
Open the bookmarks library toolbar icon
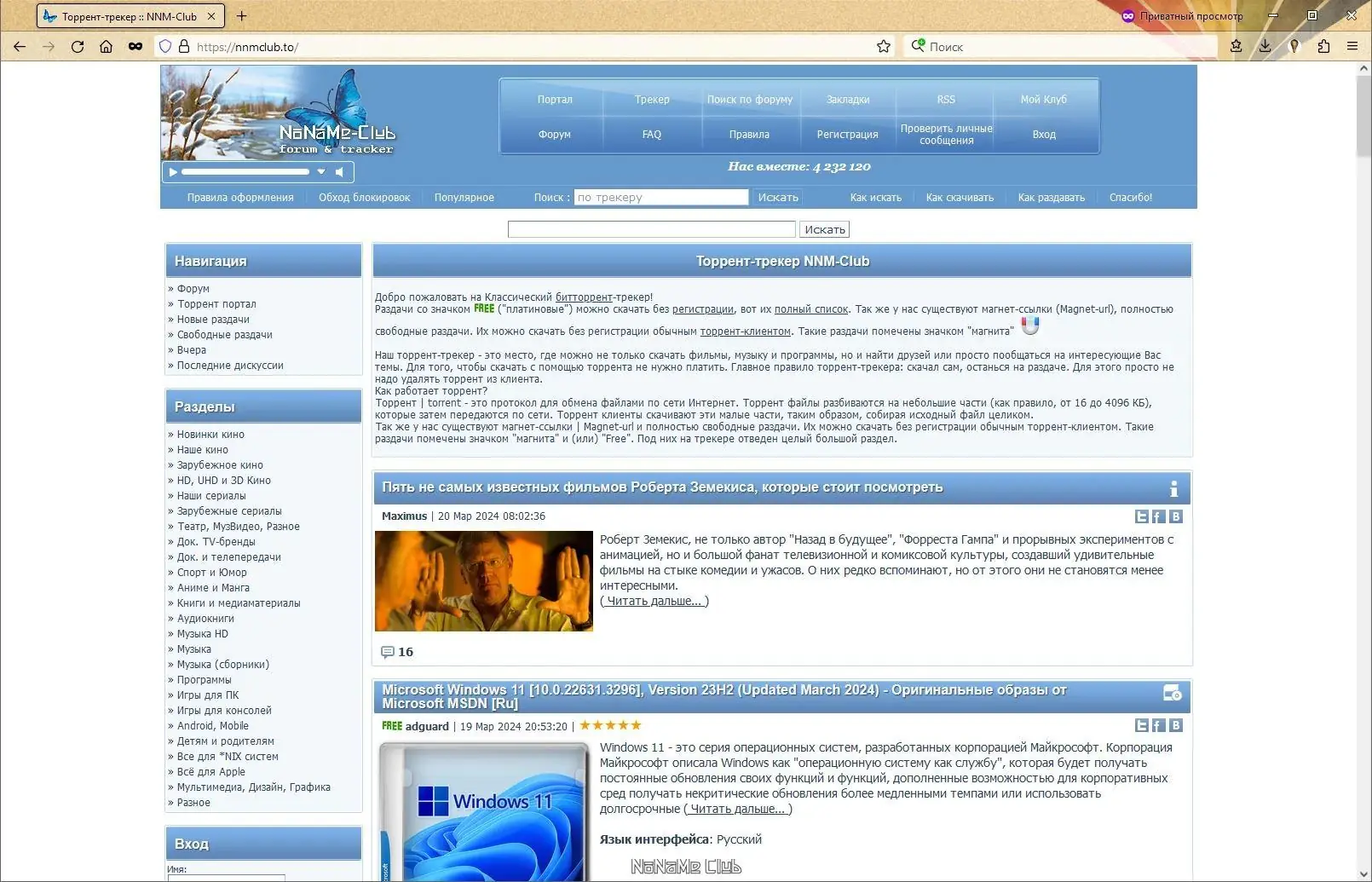[1236, 47]
